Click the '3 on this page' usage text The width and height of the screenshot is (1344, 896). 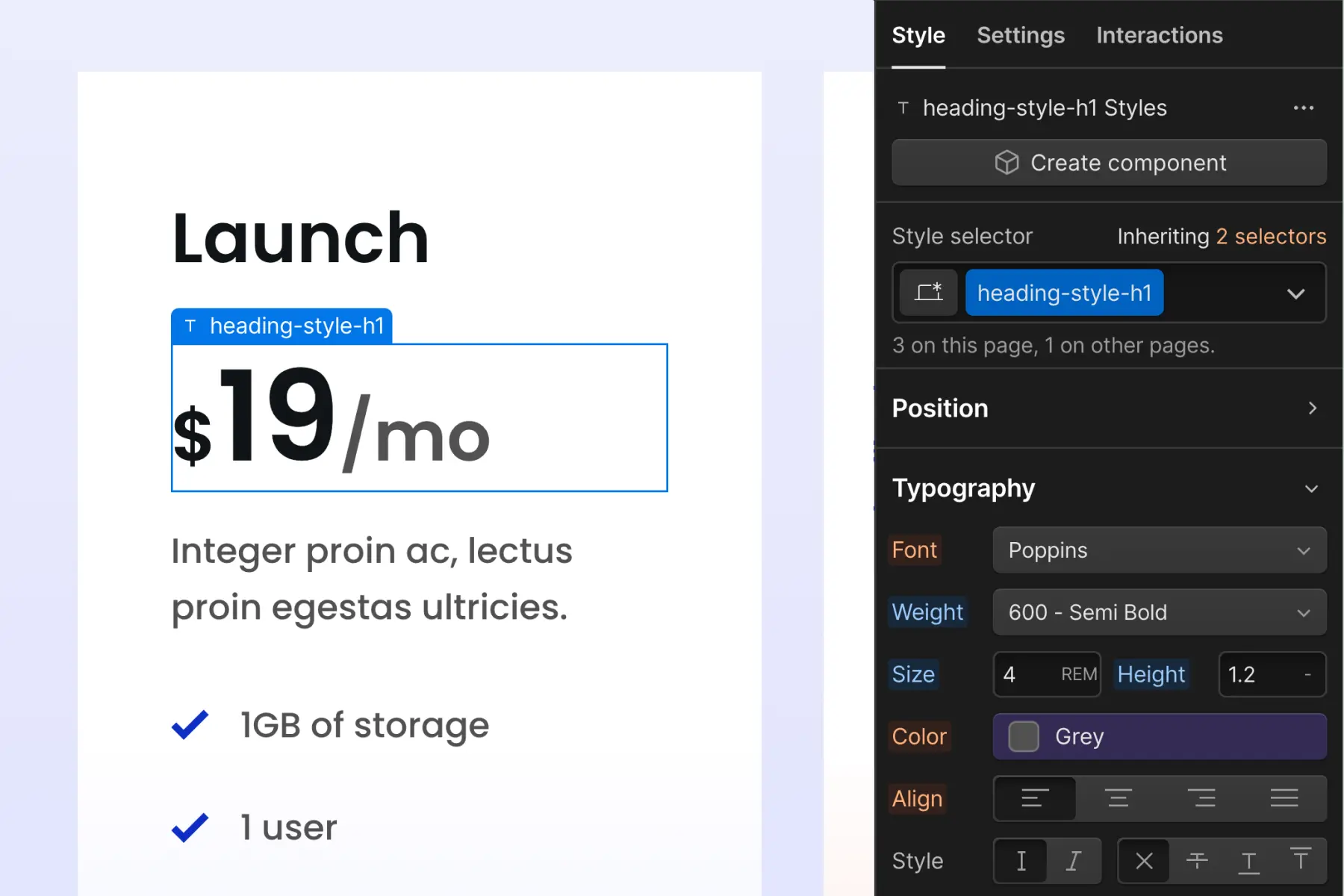coord(1053,346)
